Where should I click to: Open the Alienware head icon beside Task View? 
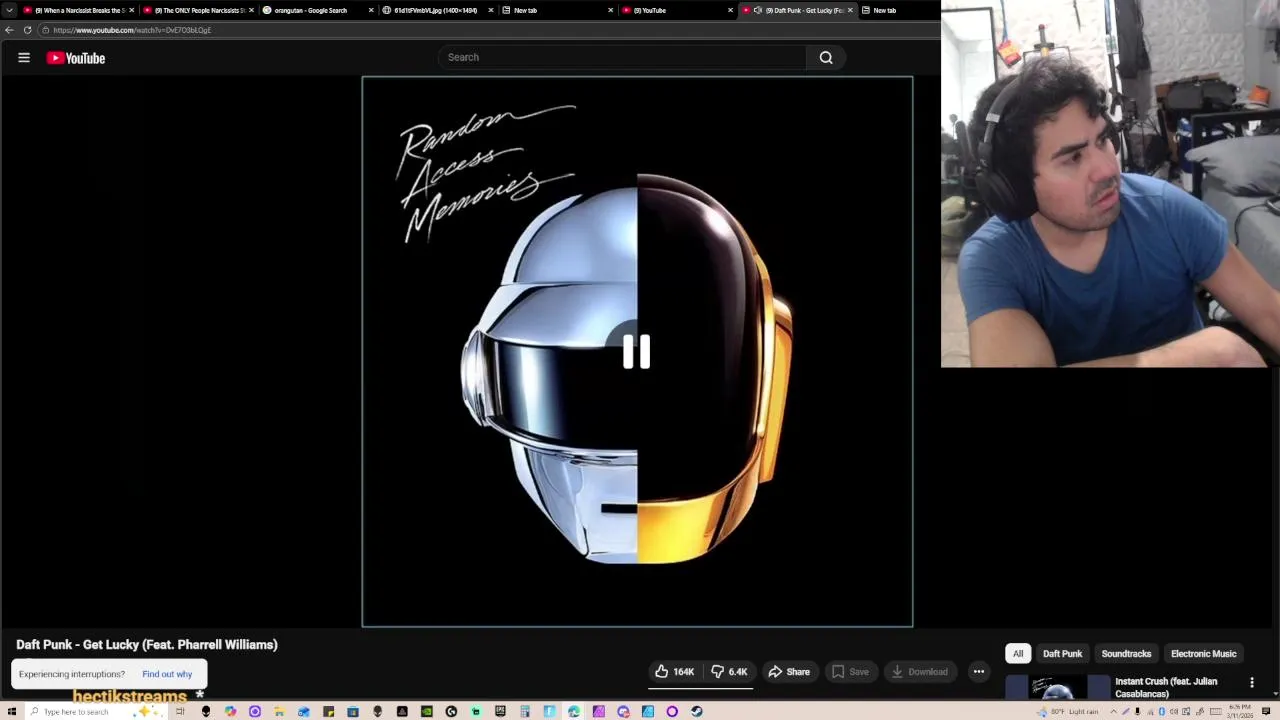(206, 711)
